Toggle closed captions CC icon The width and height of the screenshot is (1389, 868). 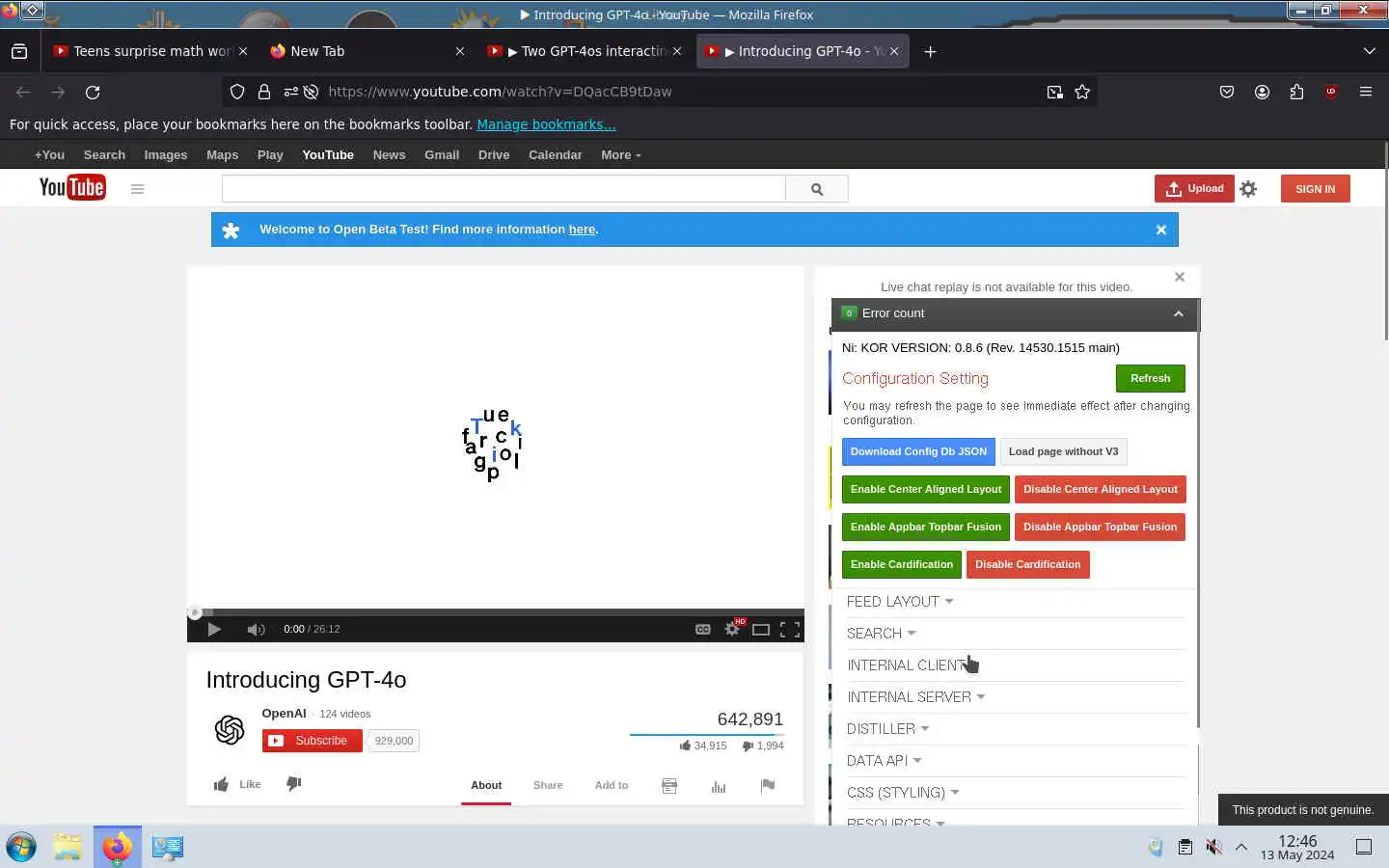click(703, 629)
